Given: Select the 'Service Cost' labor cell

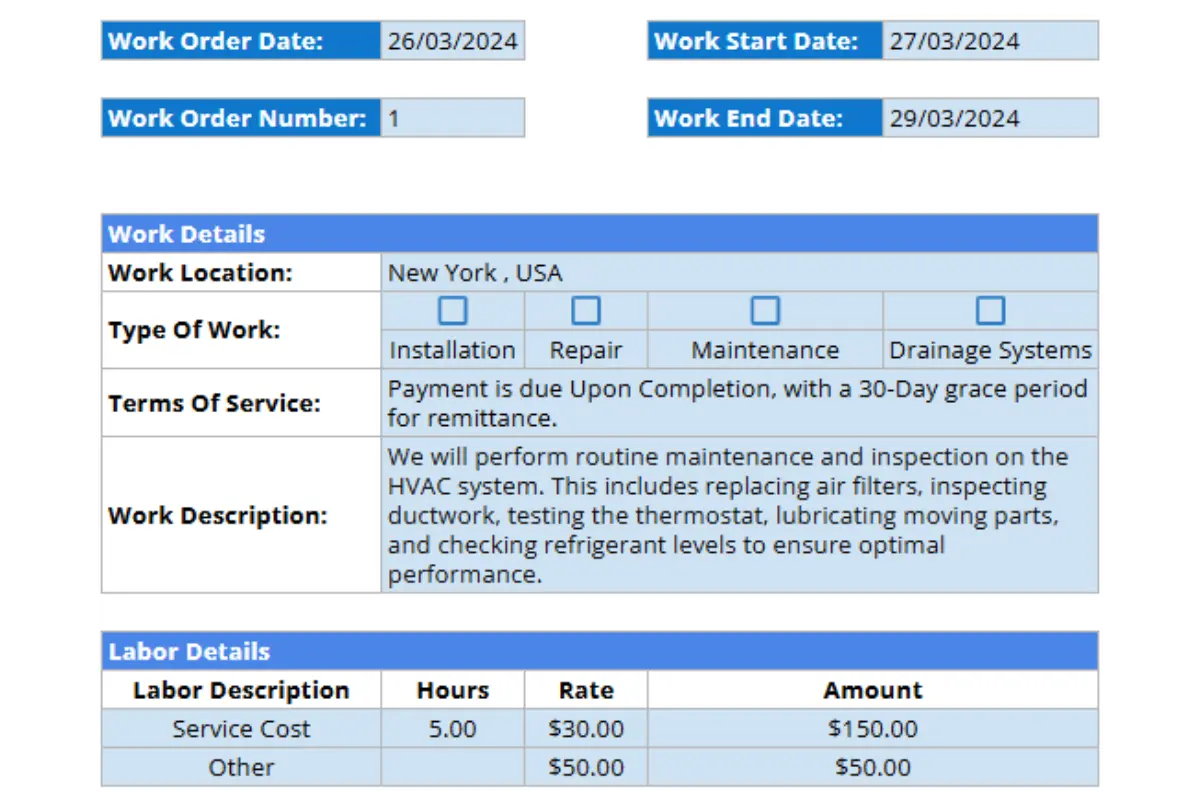Looking at the screenshot, I should click(x=241, y=729).
